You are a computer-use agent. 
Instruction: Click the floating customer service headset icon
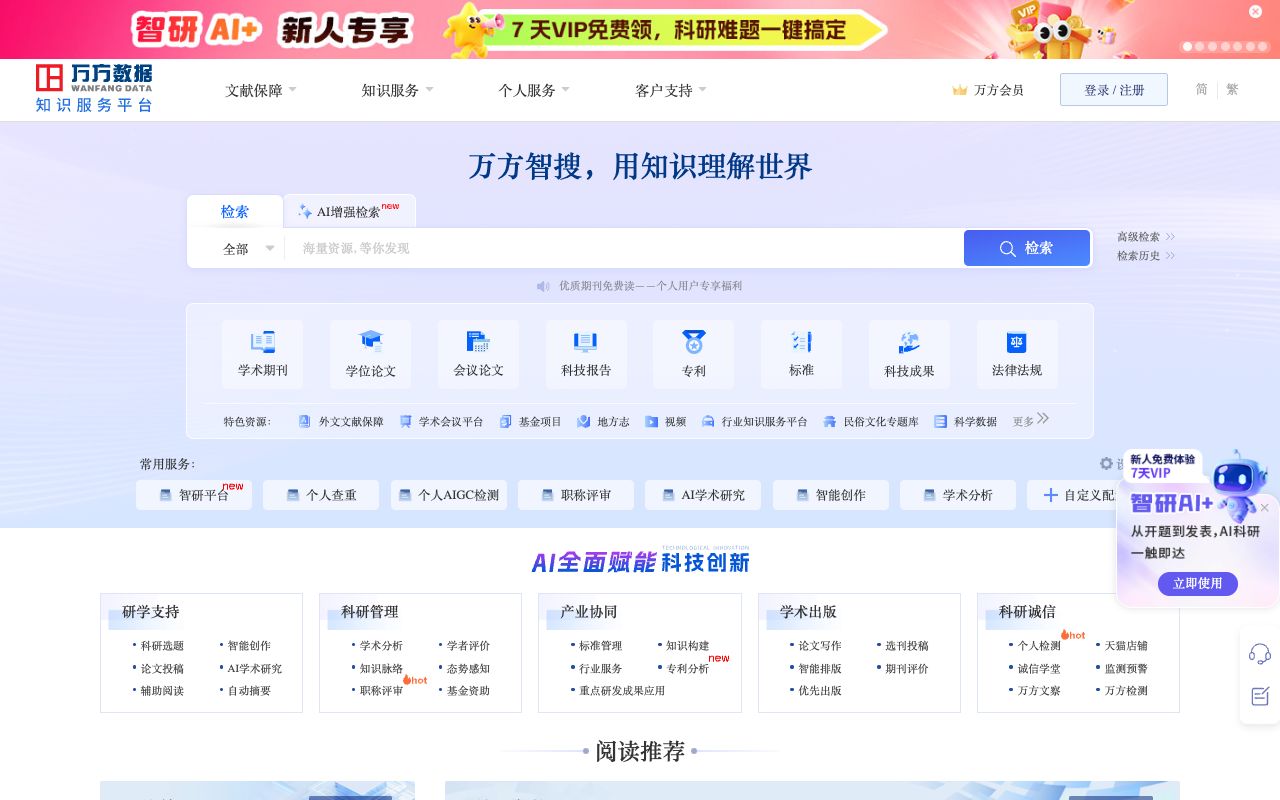[1259, 653]
